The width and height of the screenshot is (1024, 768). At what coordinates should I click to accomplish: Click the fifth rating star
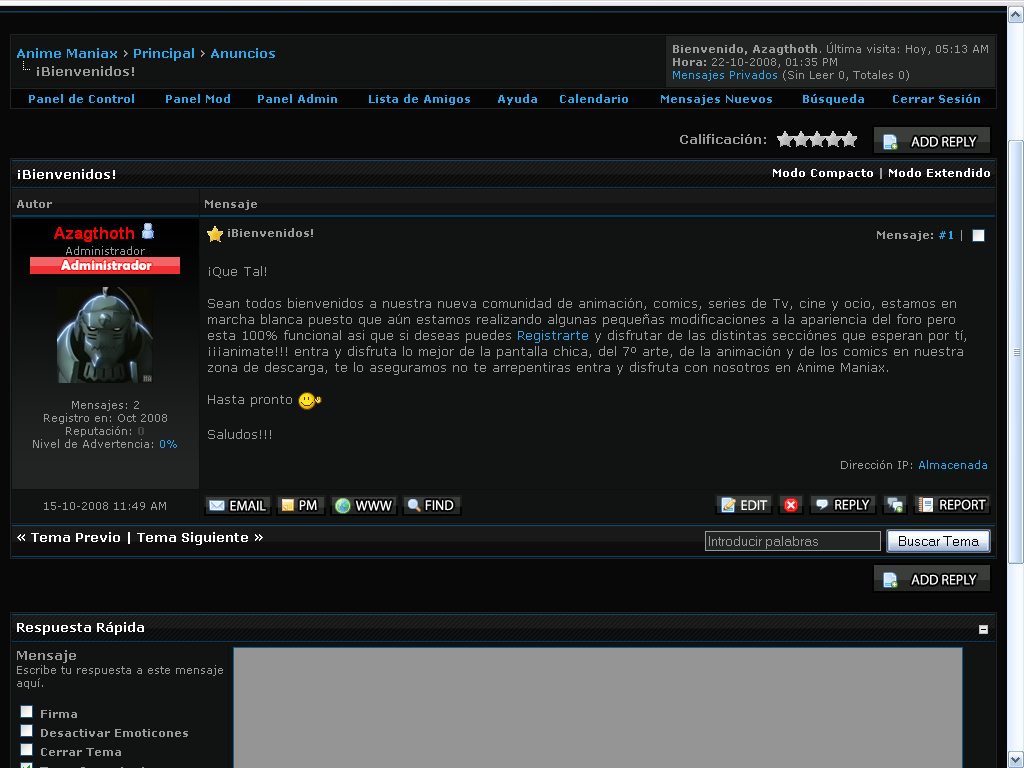coord(849,140)
